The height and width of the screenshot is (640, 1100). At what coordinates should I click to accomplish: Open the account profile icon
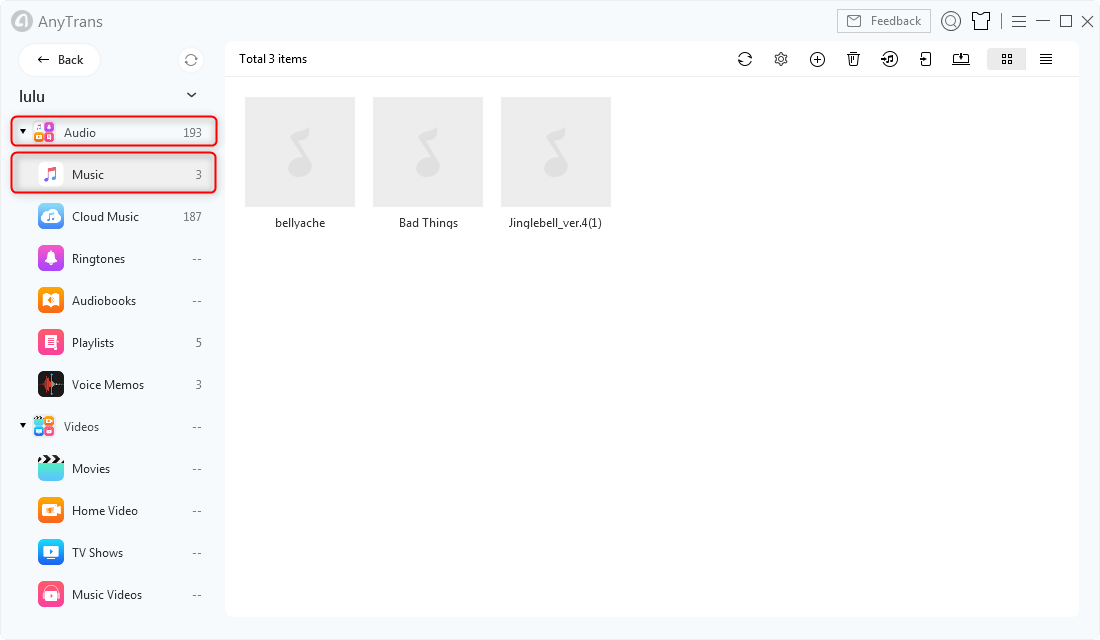(x=951, y=21)
